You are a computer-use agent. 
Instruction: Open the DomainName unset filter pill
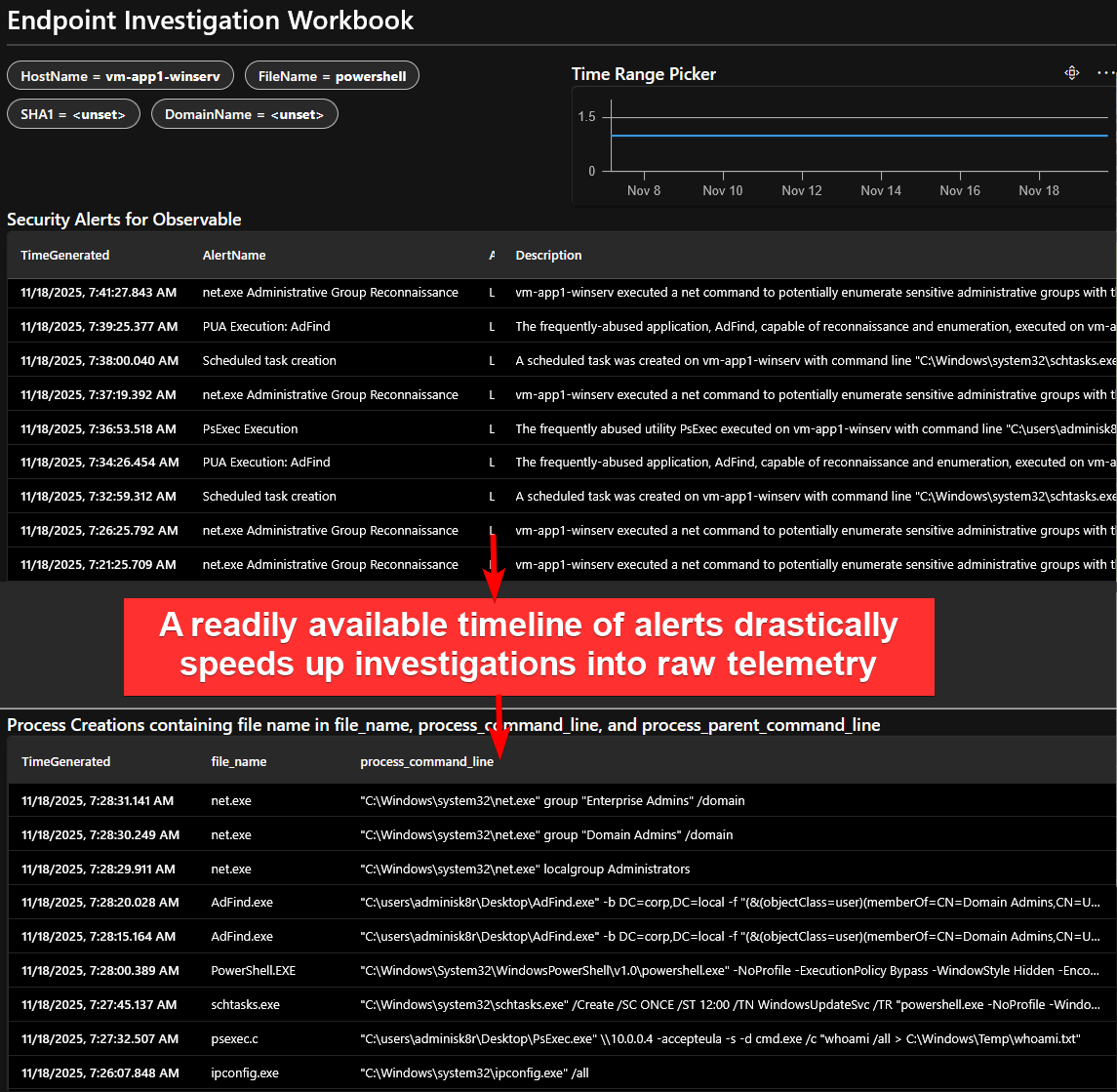tap(244, 114)
